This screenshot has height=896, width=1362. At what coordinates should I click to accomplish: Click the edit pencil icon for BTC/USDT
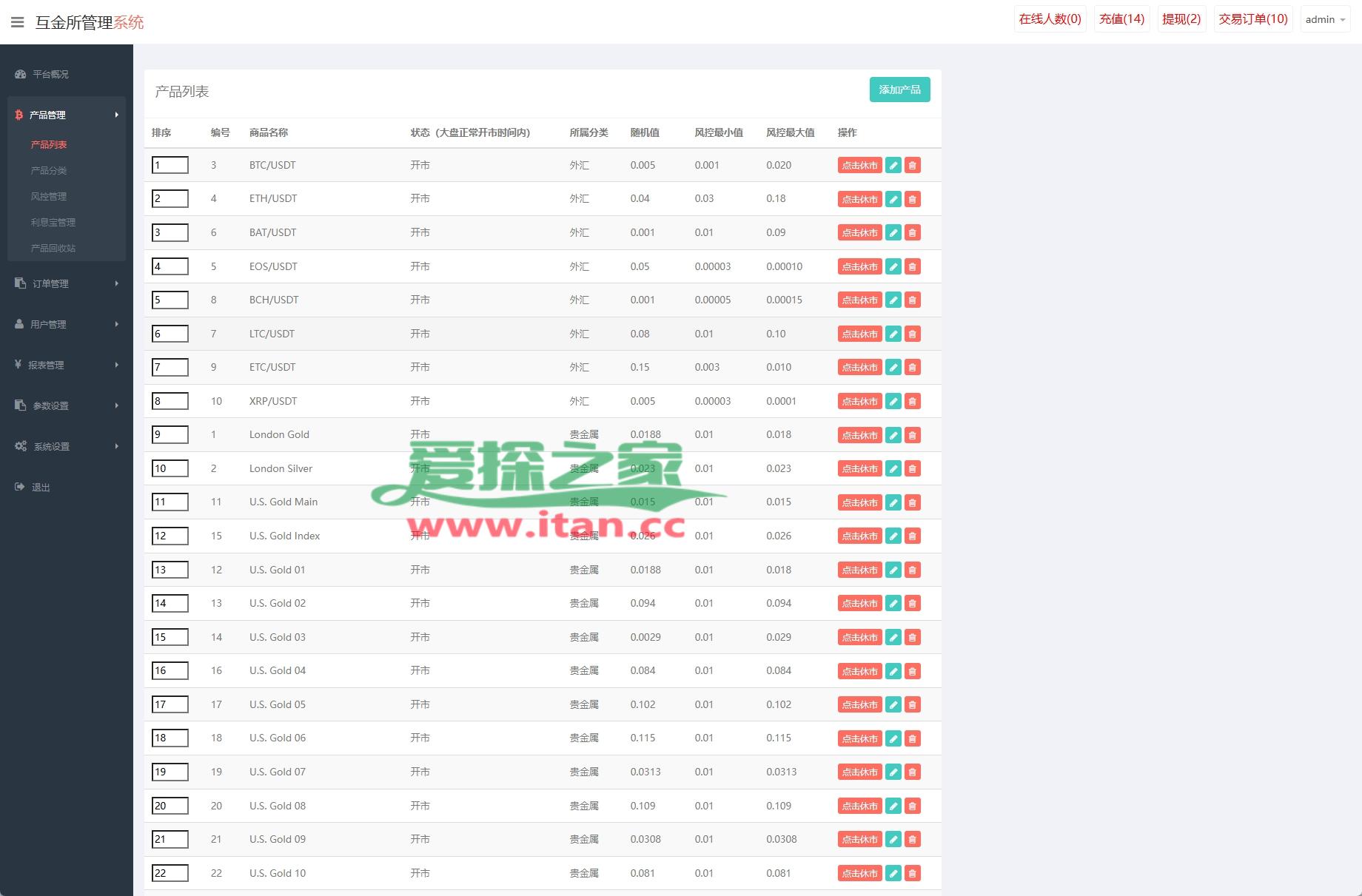click(893, 166)
